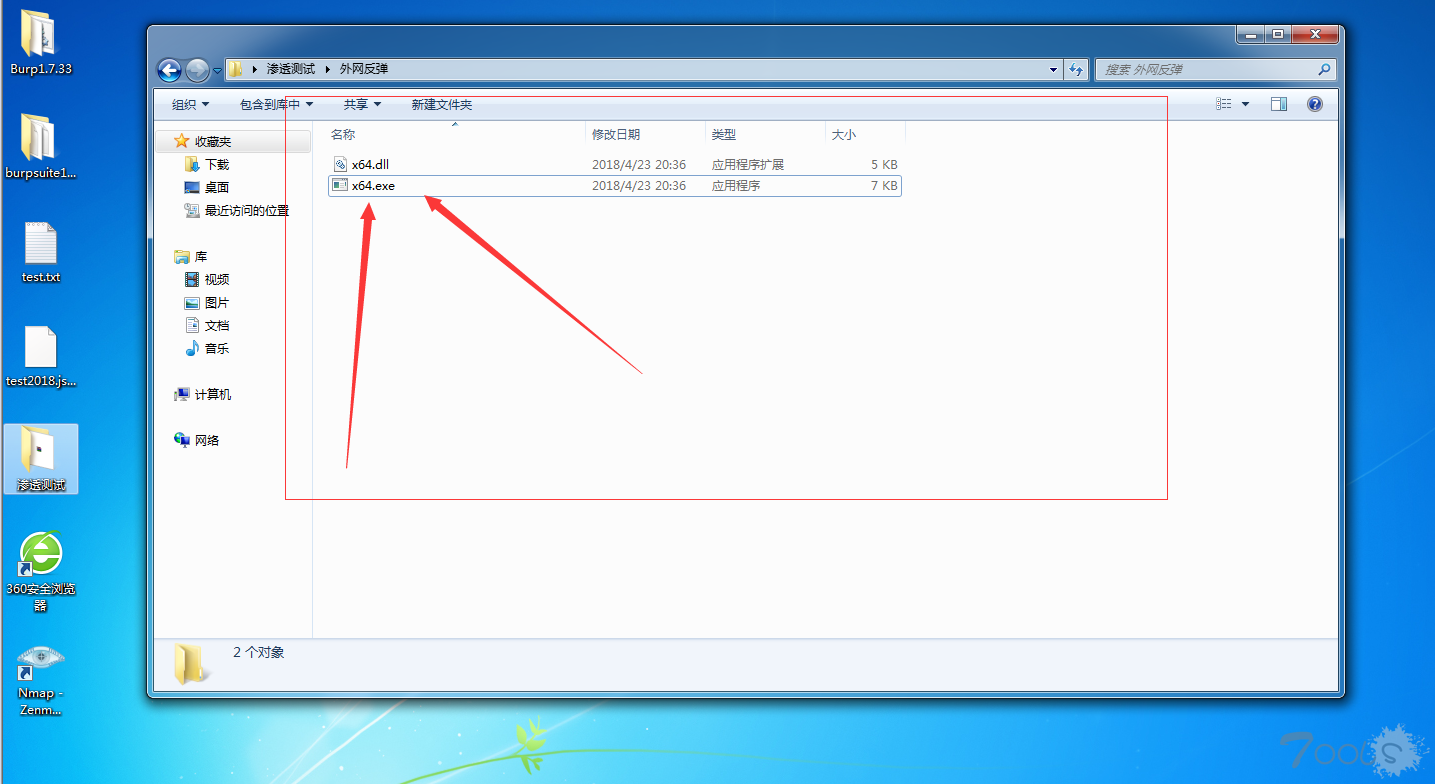Click the 2018/4/23 20:36 date of x64.dll

[639, 164]
